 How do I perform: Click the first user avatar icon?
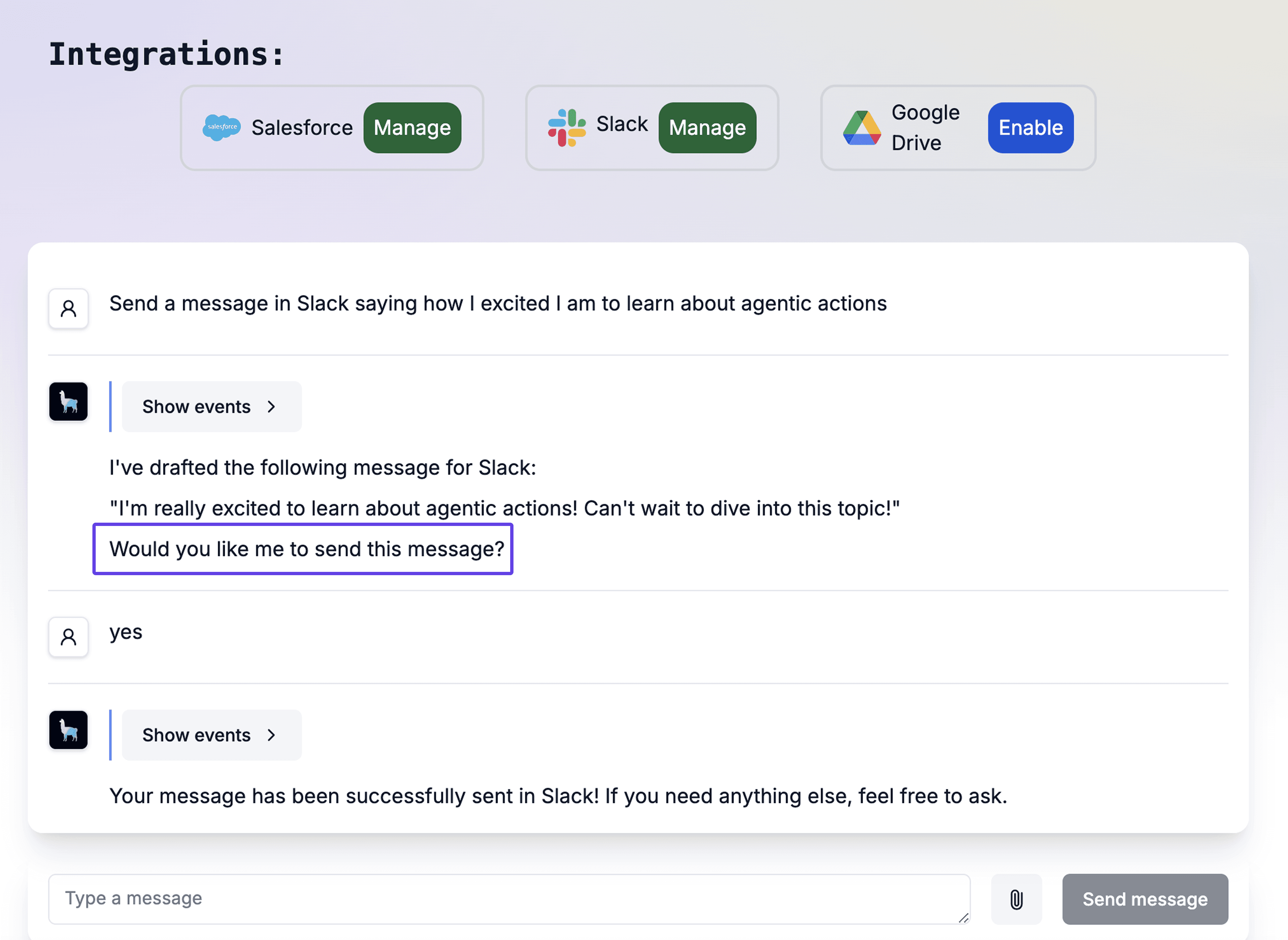pos(68,309)
